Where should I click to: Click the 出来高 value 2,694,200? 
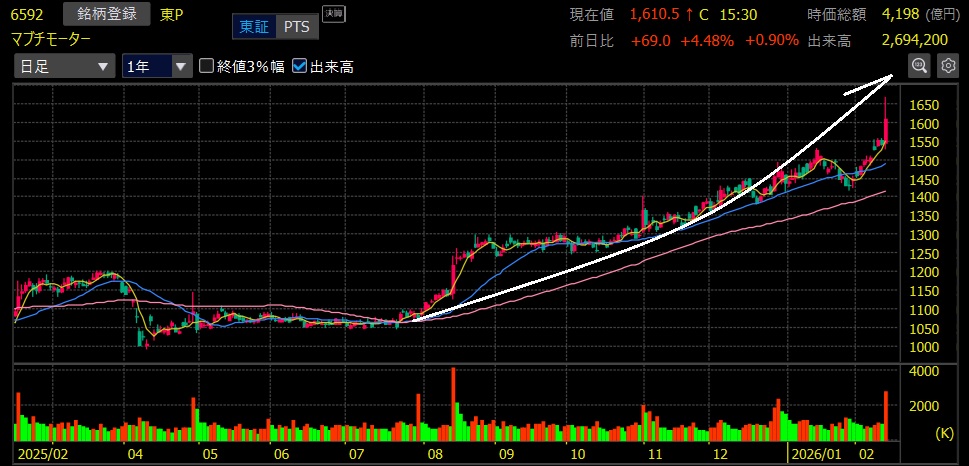pos(915,40)
